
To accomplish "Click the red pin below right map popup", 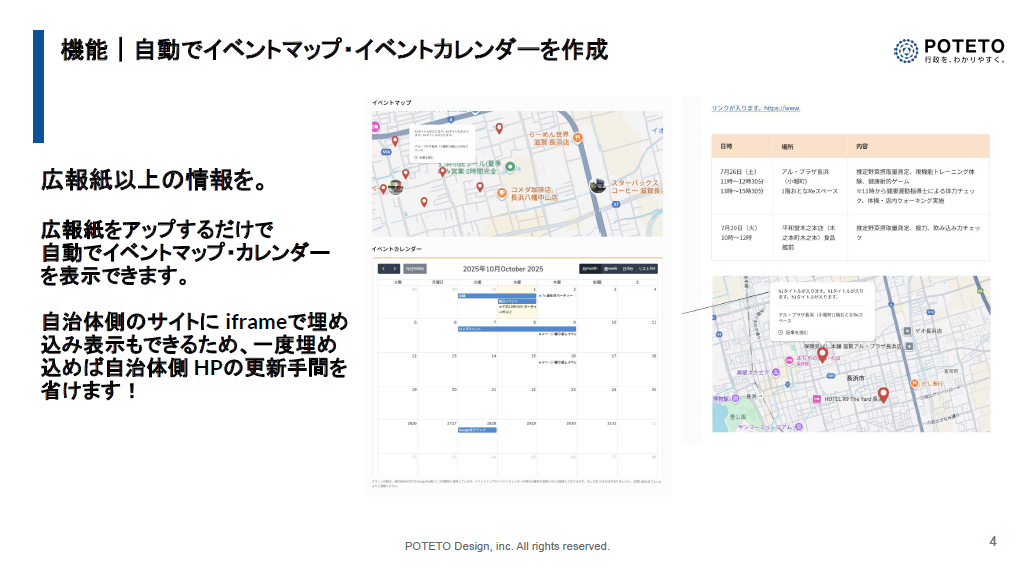I will [x=822, y=355].
